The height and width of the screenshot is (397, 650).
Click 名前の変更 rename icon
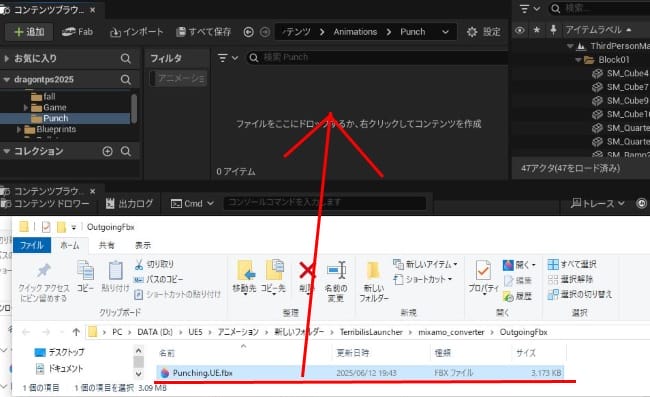[x=336, y=281]
